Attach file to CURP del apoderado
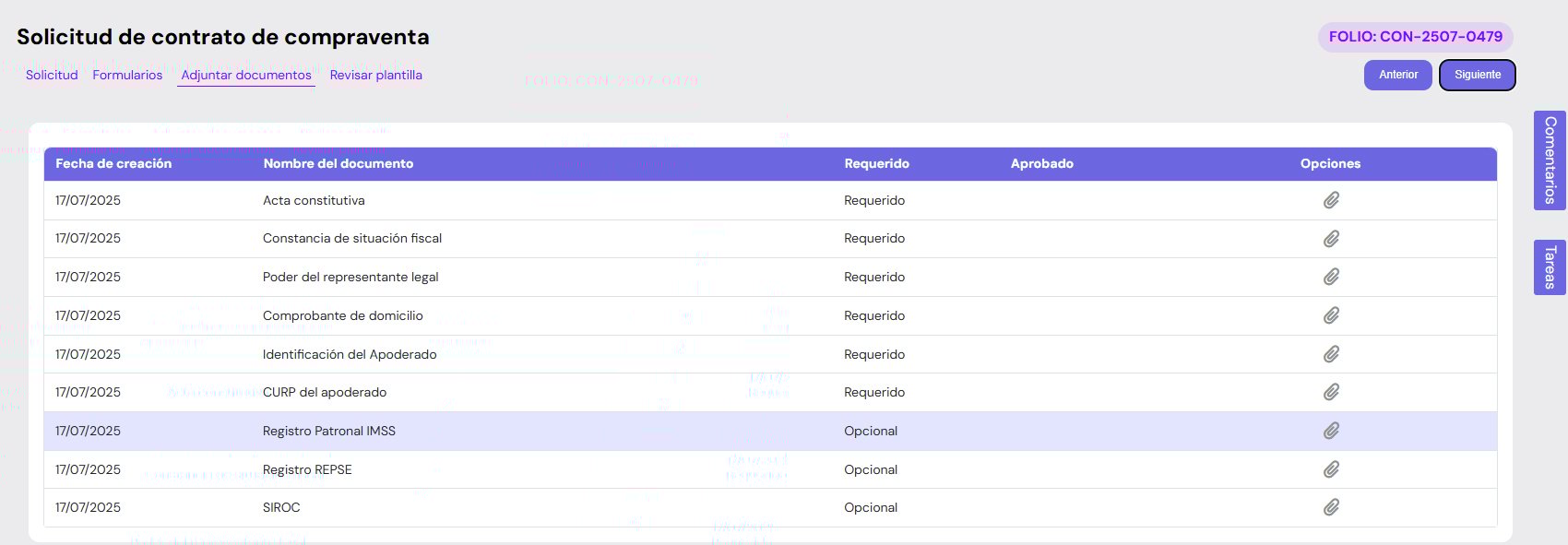This screenshot has width=1568, height=545. point(1331,392)
